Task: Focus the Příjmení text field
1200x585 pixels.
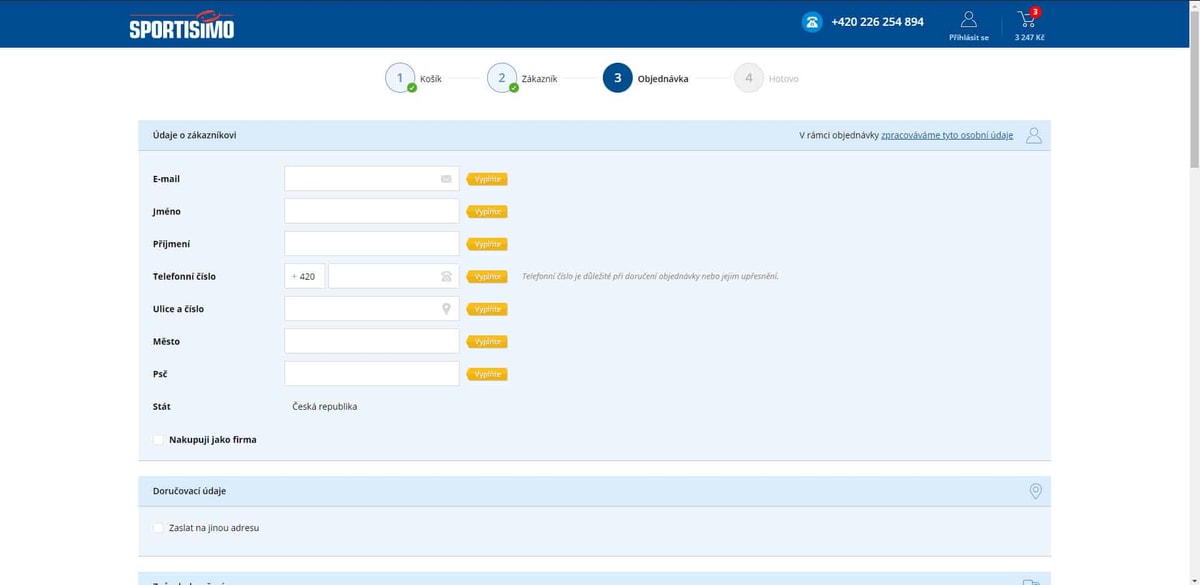Action: pyautogui.click(x=372, y=244)
